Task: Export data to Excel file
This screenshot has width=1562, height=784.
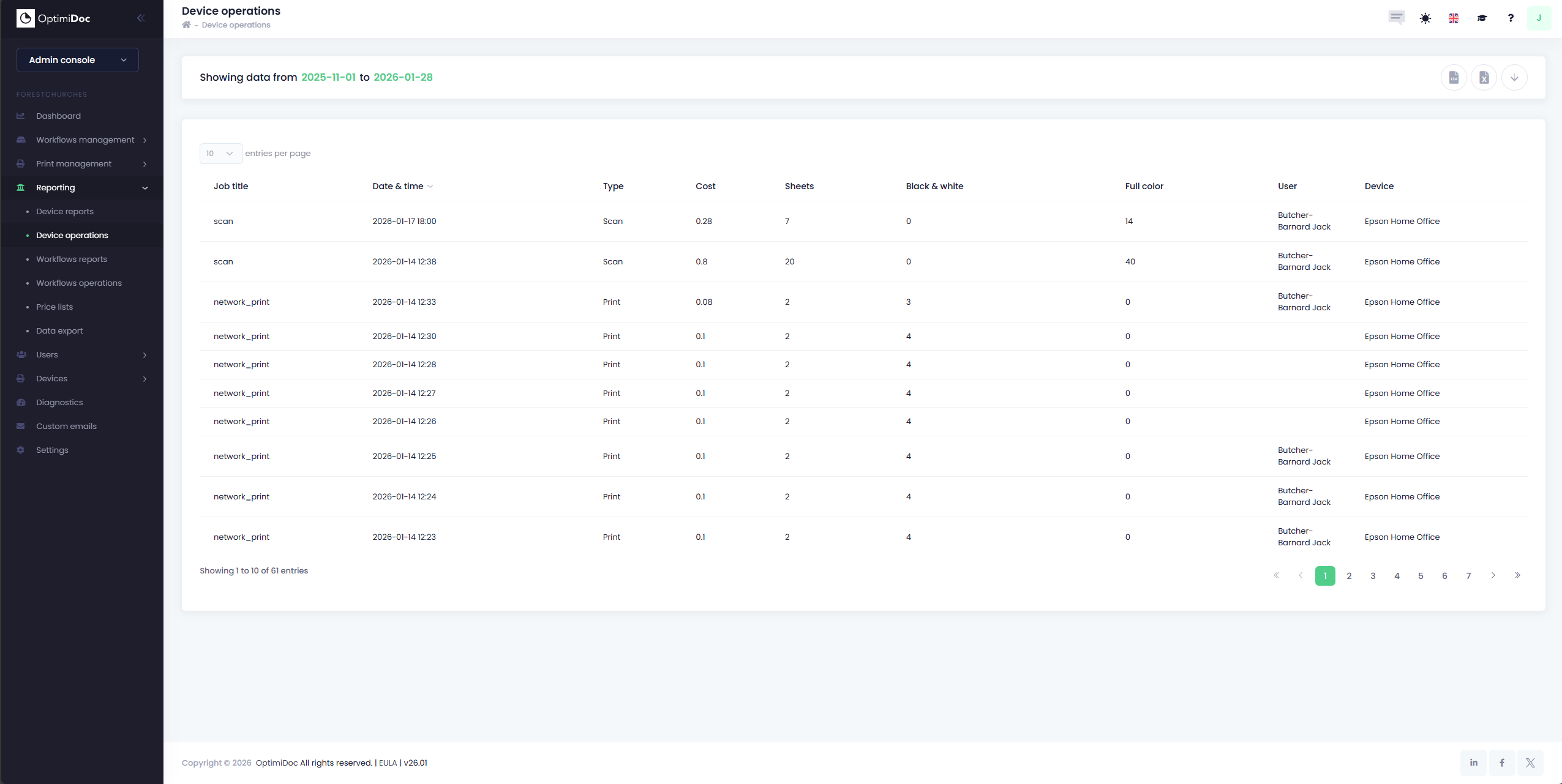Action: pos(1484,78)
